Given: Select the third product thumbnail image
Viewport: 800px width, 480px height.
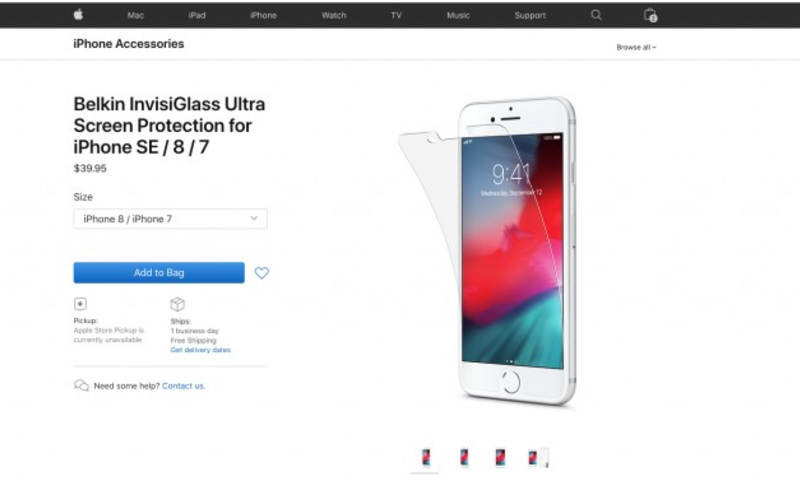Looking at the screenshot, I should click(x=500, y=457).
